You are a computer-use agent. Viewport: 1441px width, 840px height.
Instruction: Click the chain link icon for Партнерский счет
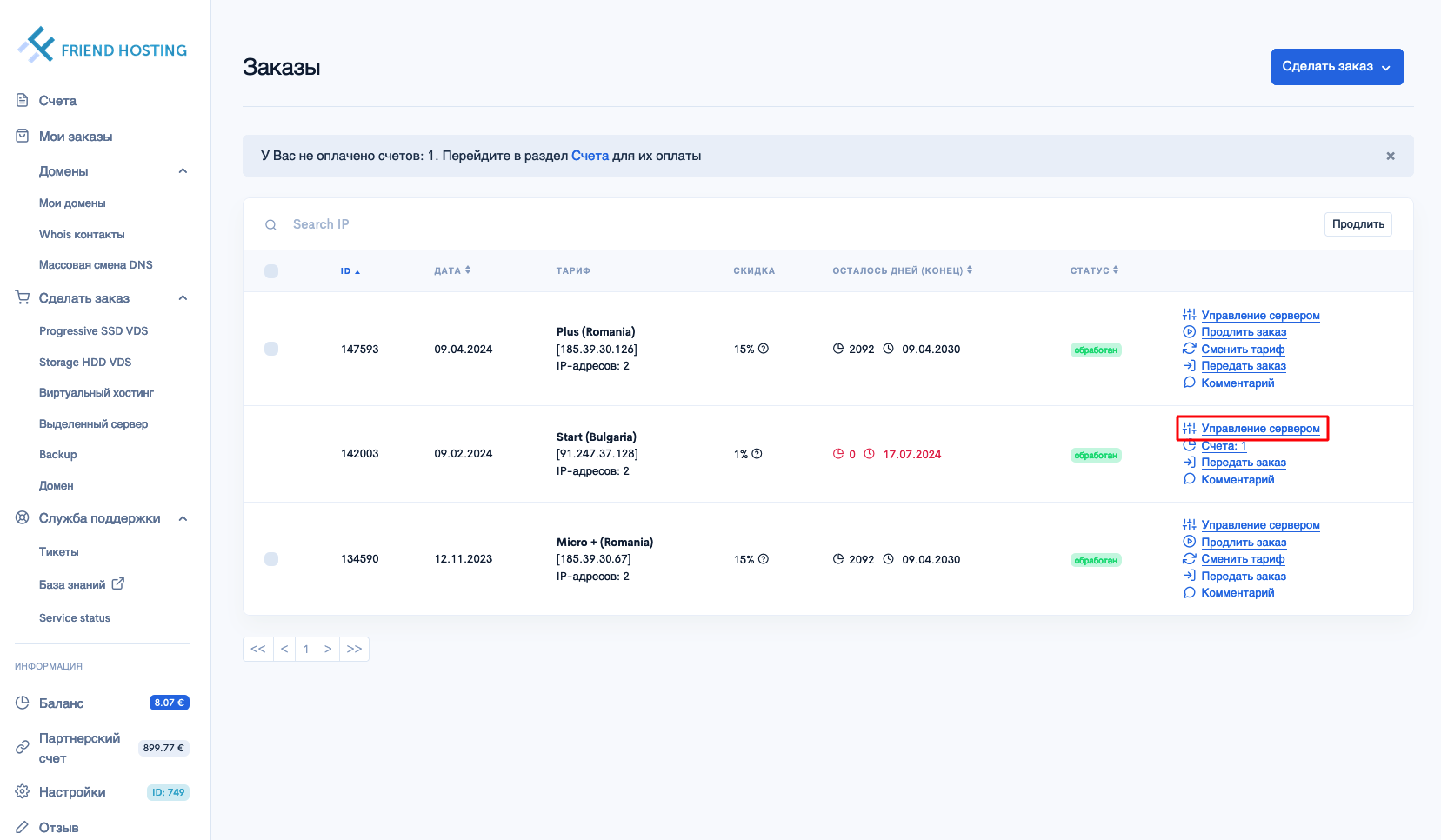(x=23, y=747)
